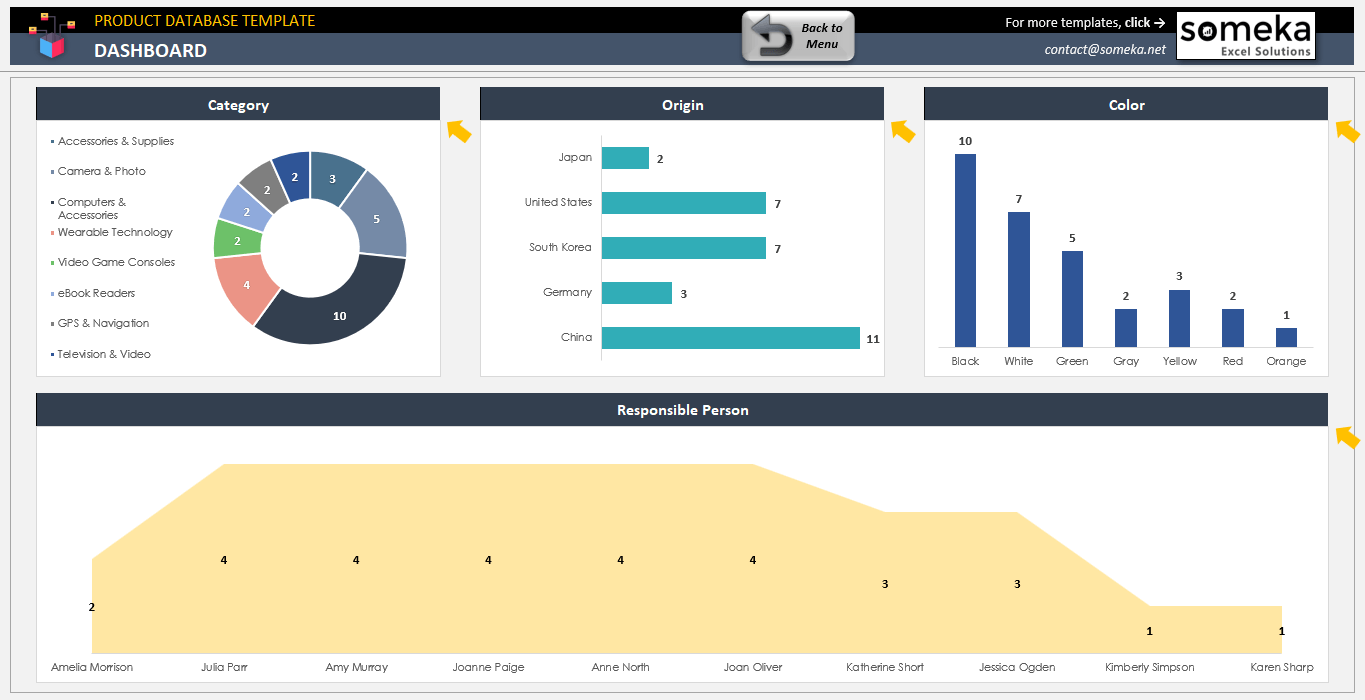Screen dimensions: 1365x700
Task: Select the Orange axis label
Action: coord(1286,361)
